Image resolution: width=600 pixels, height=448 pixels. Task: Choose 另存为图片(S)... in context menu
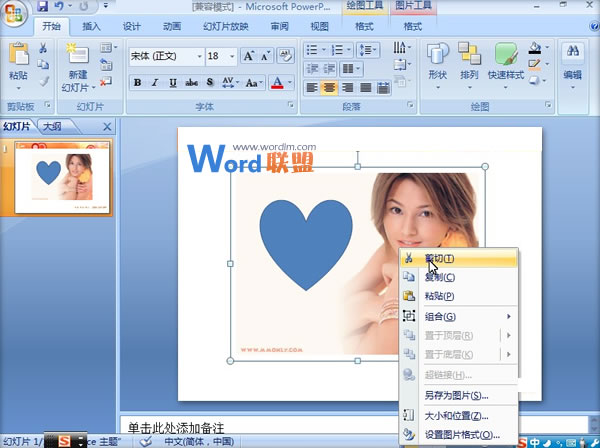click(458, 395)
